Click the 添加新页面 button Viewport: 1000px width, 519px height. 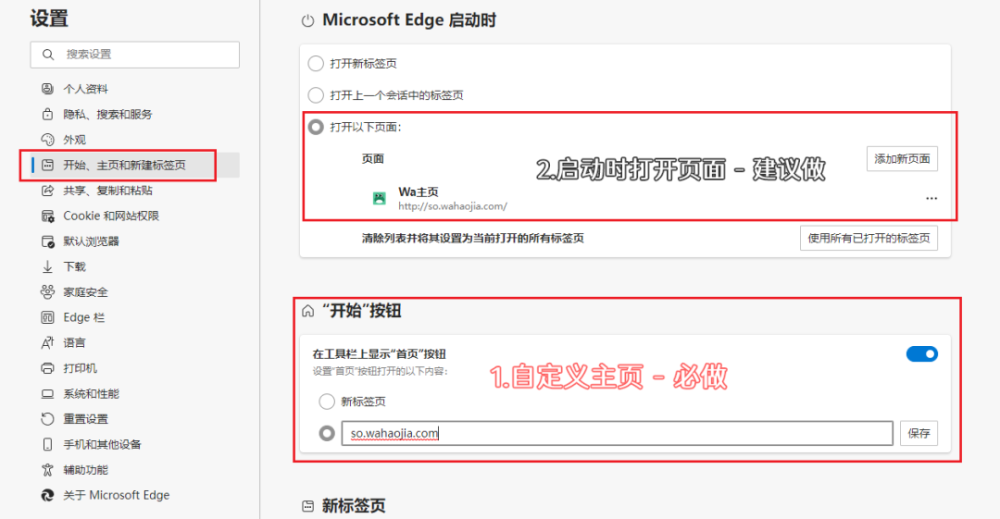coord(902,159)
